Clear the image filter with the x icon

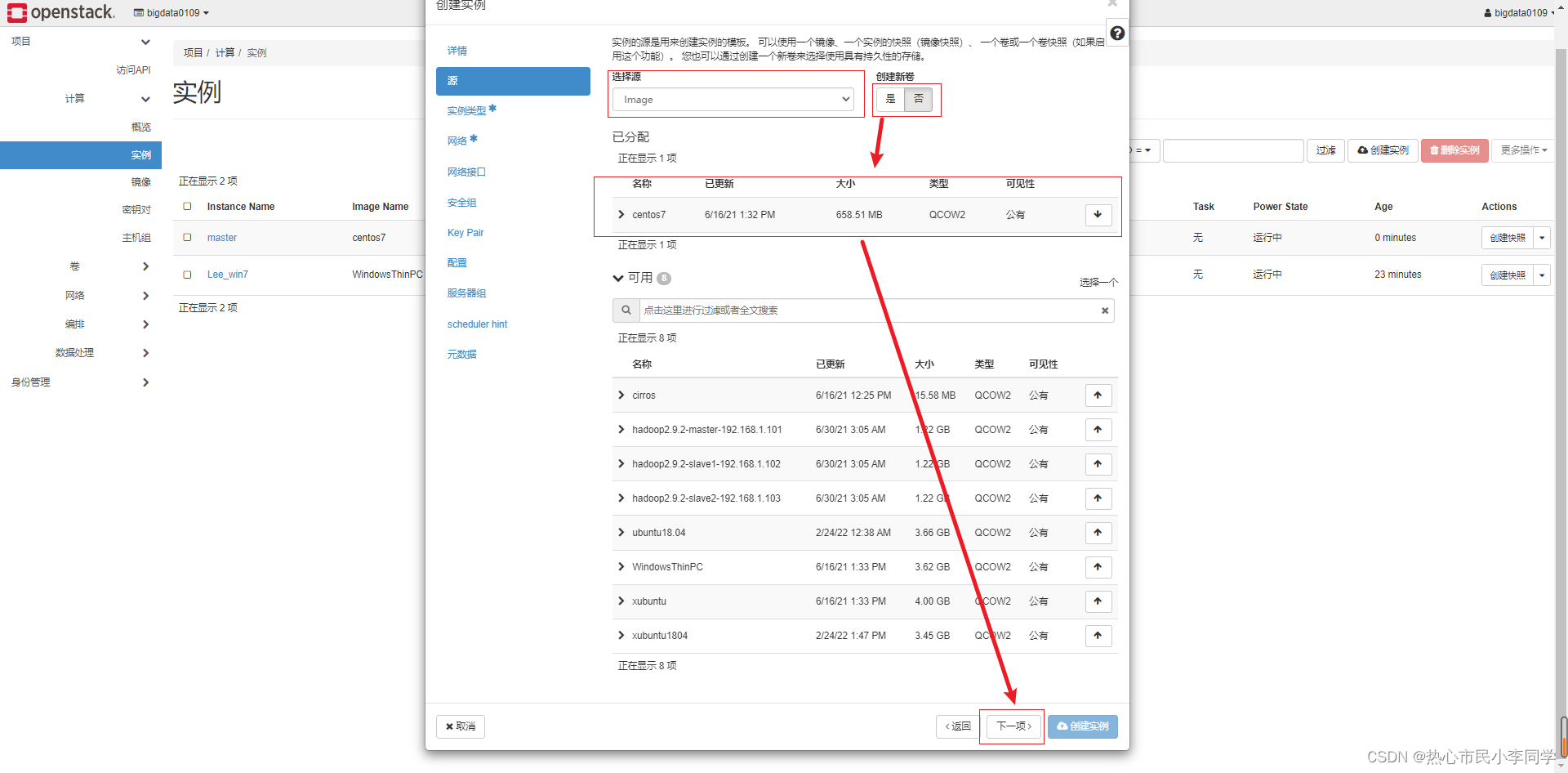coord(1105,311)
